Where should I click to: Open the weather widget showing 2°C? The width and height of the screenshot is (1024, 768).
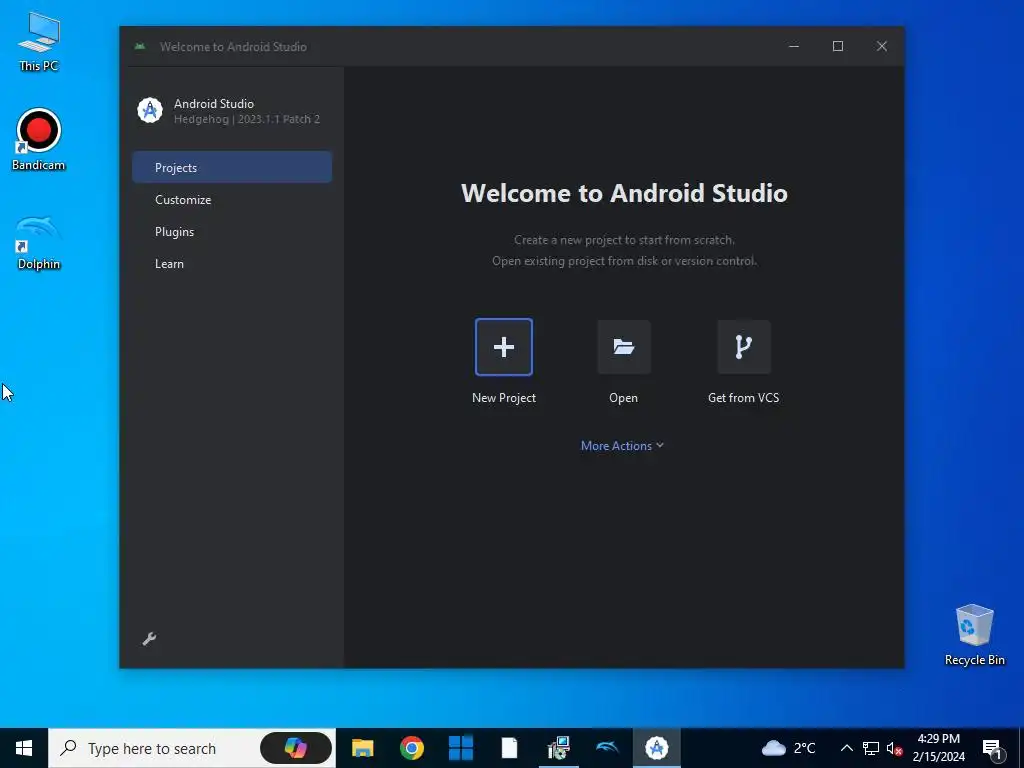pos(789,748)
